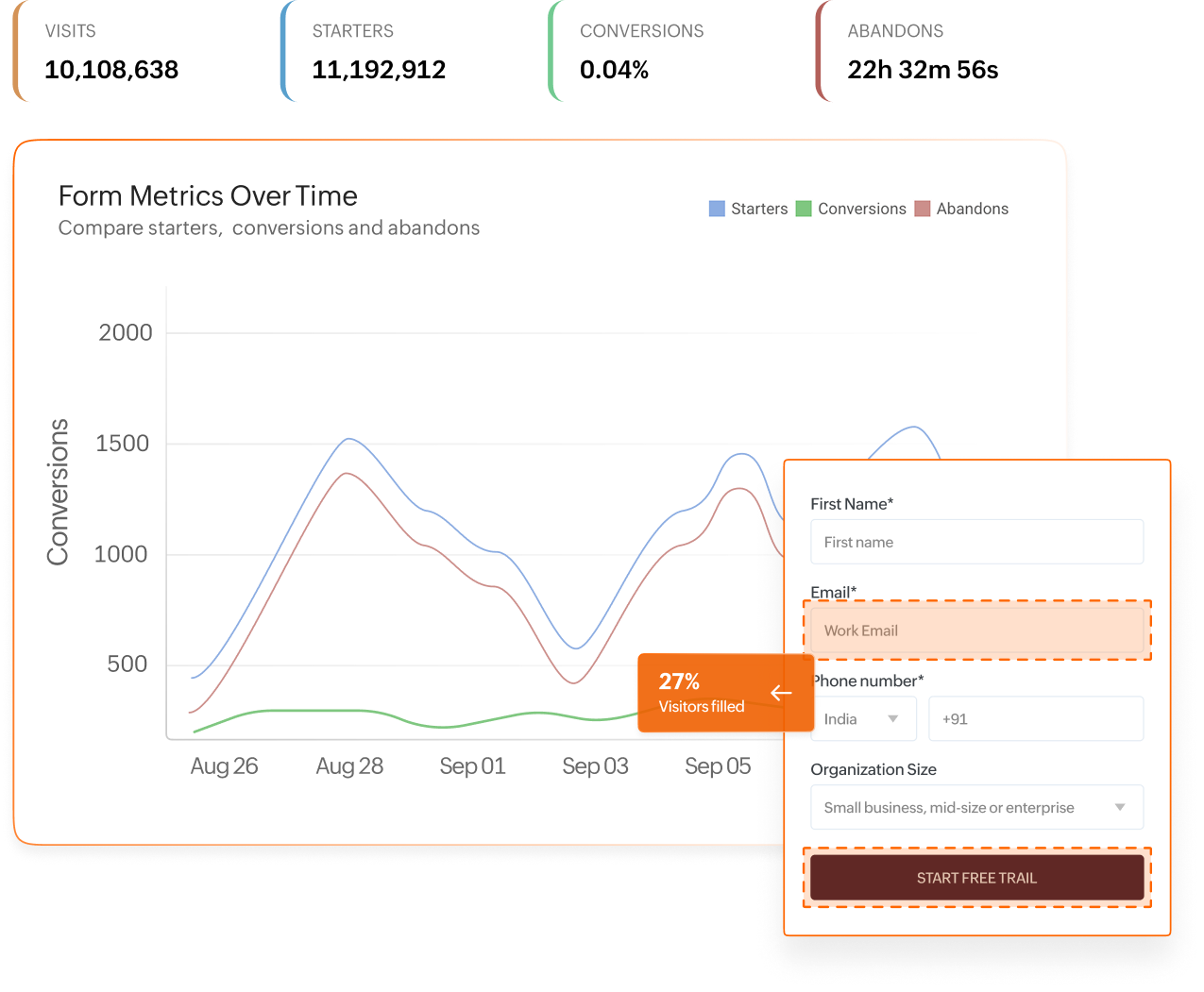
Task: Open the India country dropdown
Action: [x=863, y=719]
